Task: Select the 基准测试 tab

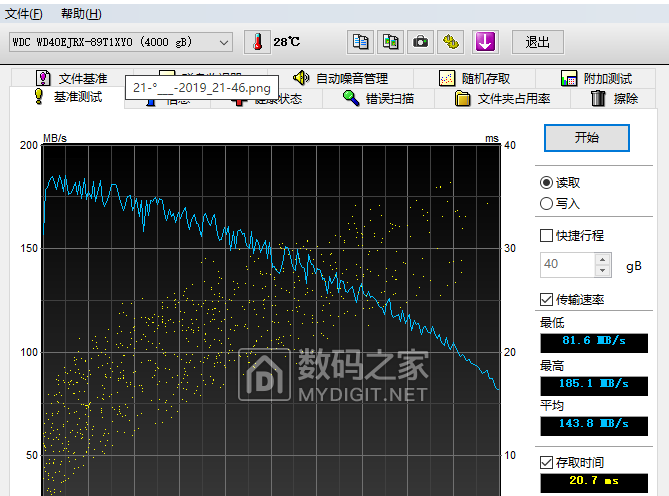Action: tap(67, 97)
